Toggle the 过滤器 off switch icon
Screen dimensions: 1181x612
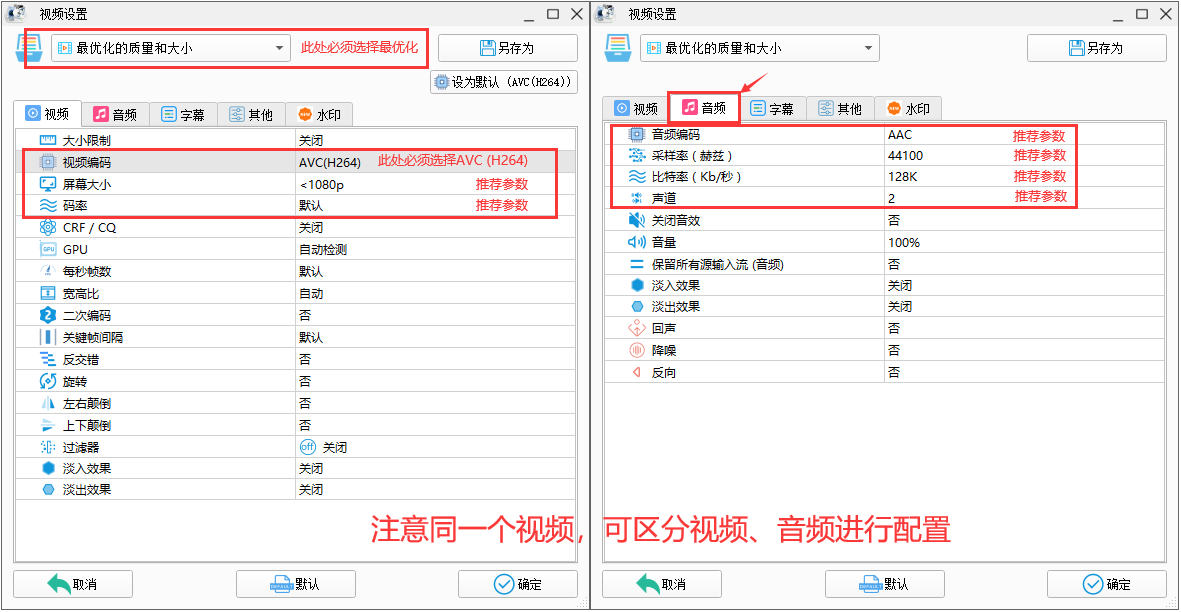point(307,447)
